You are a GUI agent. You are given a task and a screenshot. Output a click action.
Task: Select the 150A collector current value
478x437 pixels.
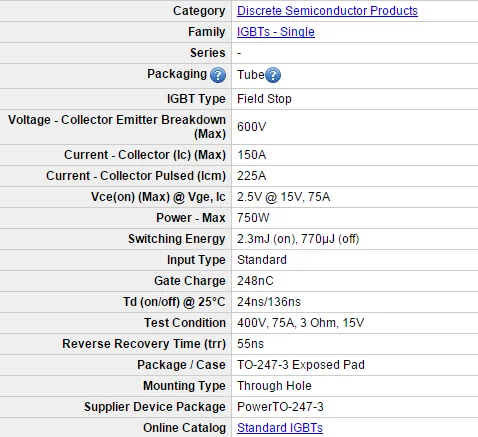point(252,155)
